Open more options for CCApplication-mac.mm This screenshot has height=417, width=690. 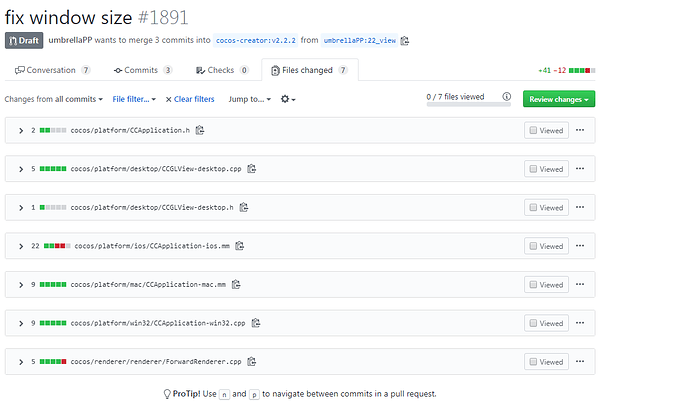[580, 284]
